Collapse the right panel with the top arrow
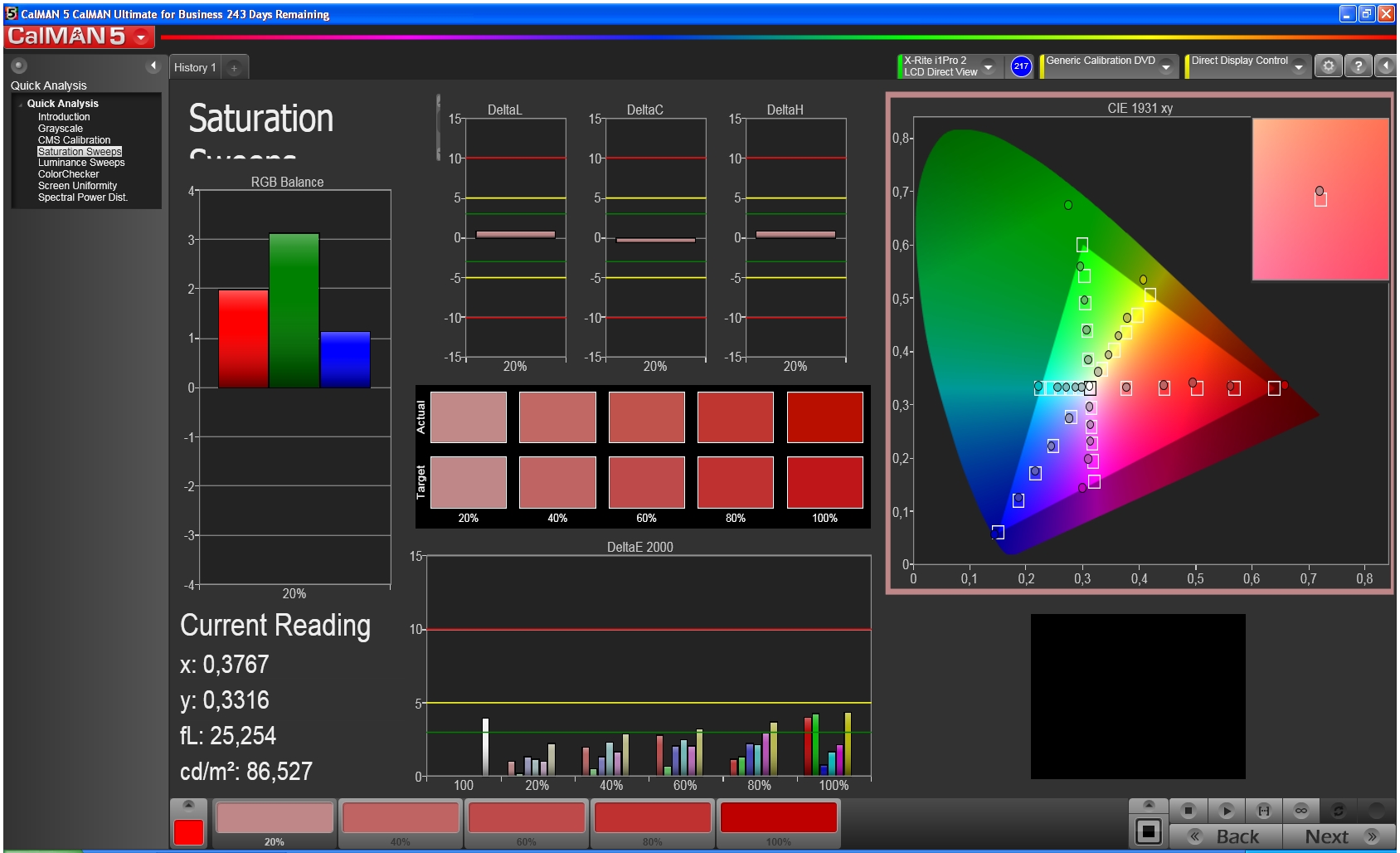The width and height of the screenshot is (1400, 853). click(x=1385, y=66)
